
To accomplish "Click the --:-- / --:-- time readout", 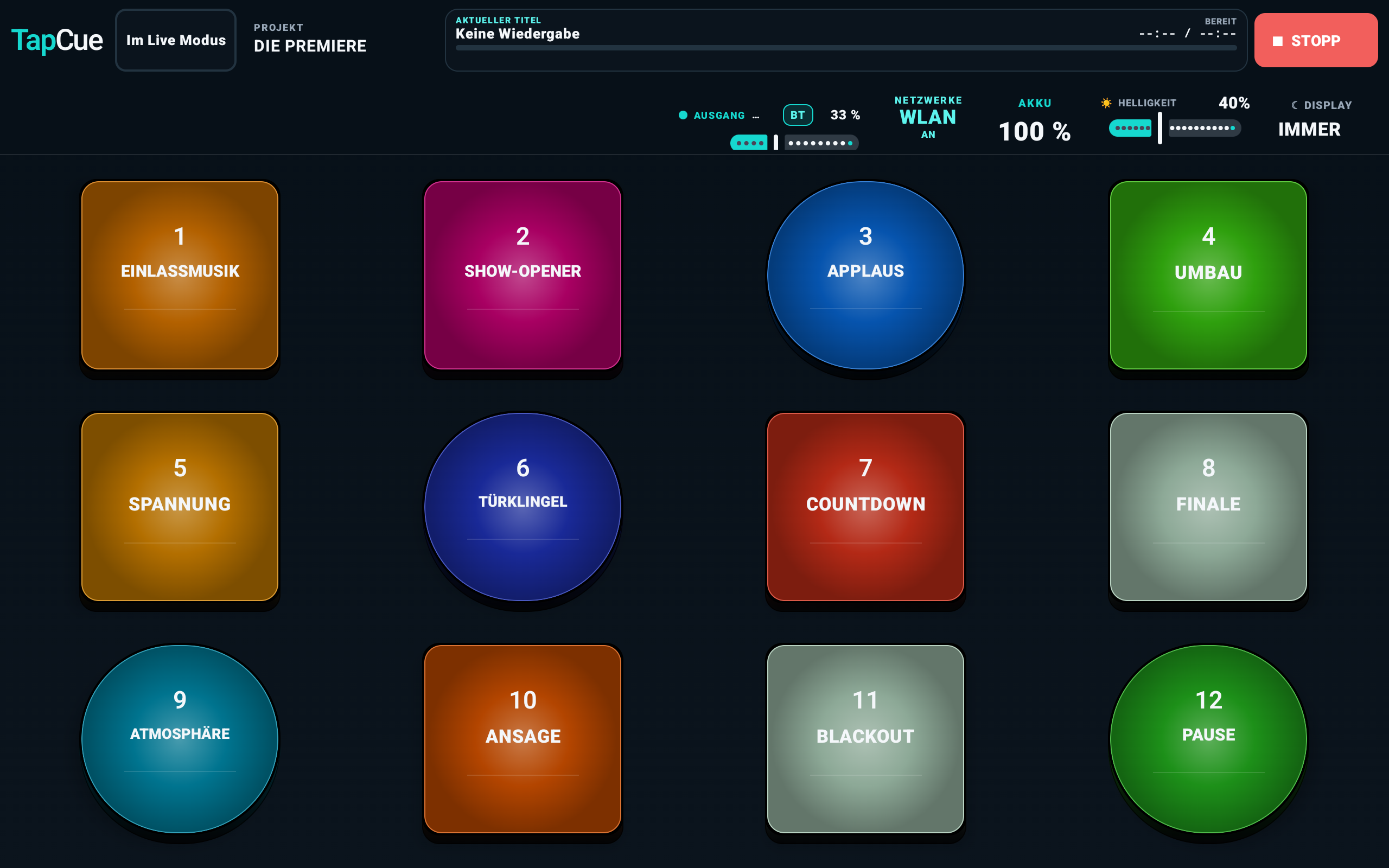I will 1188,34.
